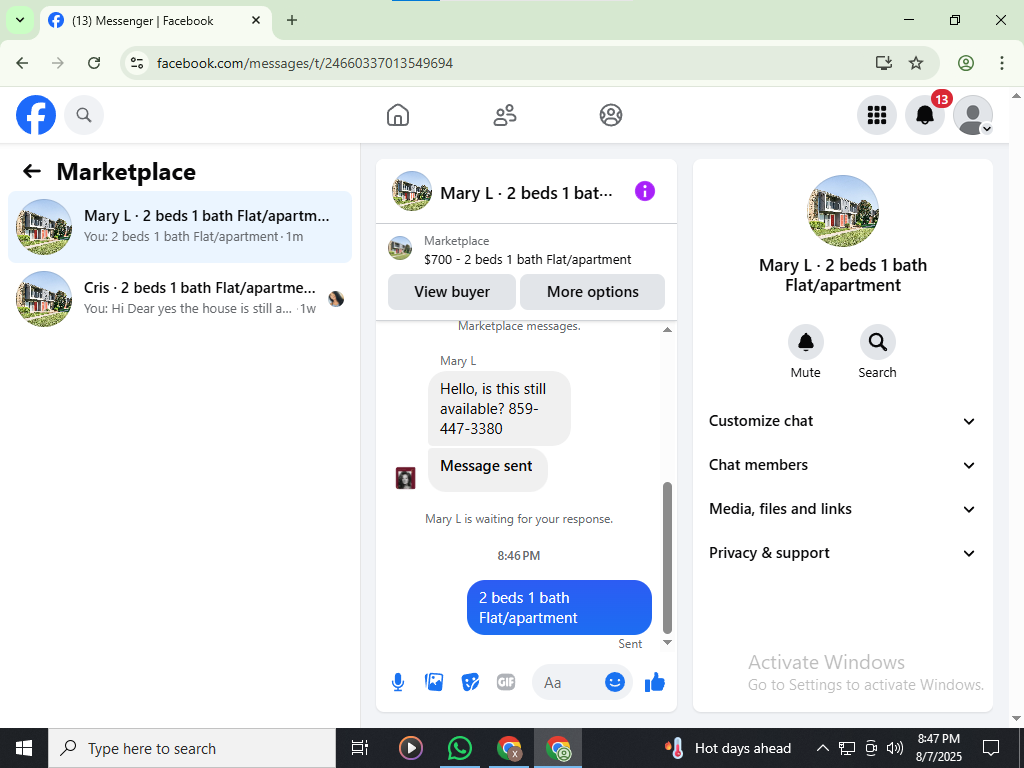
Task: Bookmark this page with star icon
Action: (x=916, y=63)
